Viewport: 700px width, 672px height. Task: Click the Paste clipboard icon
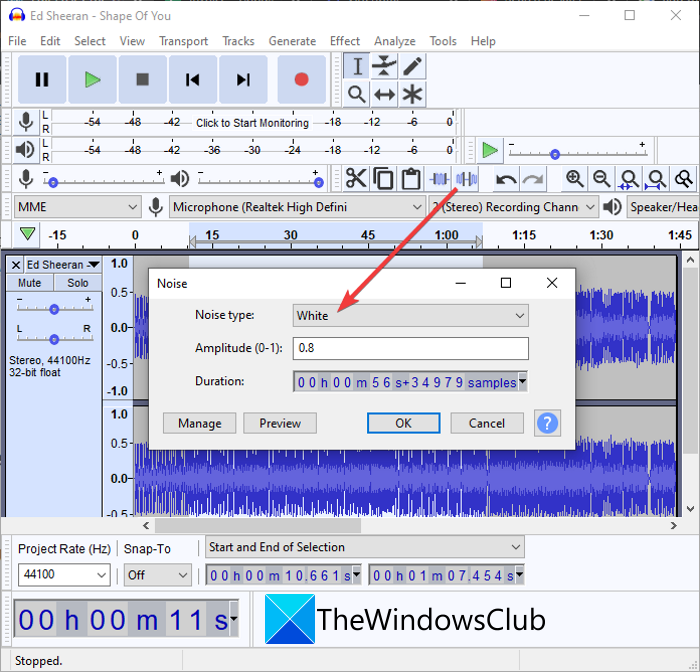pyautogui.click(x=411, y=179)
